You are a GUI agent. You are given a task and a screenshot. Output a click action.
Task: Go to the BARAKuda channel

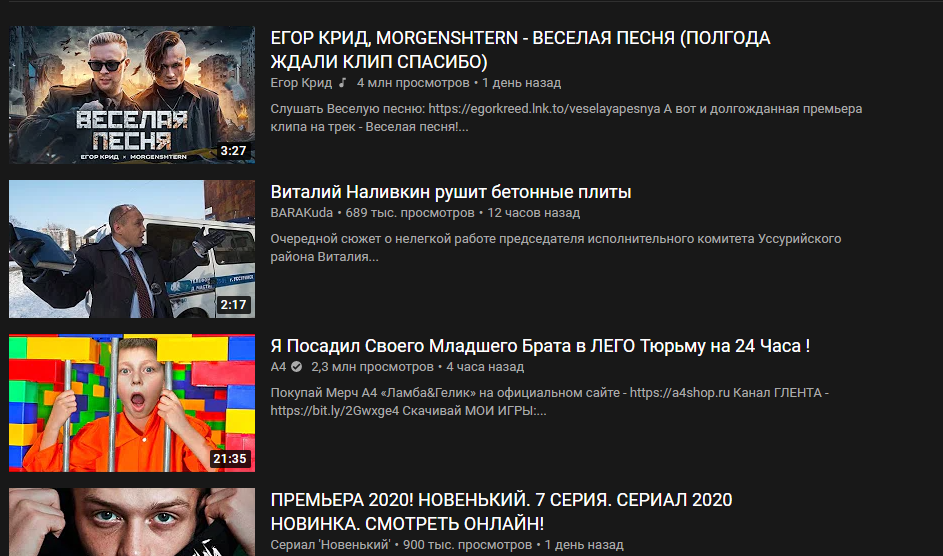tap(301, 213)
